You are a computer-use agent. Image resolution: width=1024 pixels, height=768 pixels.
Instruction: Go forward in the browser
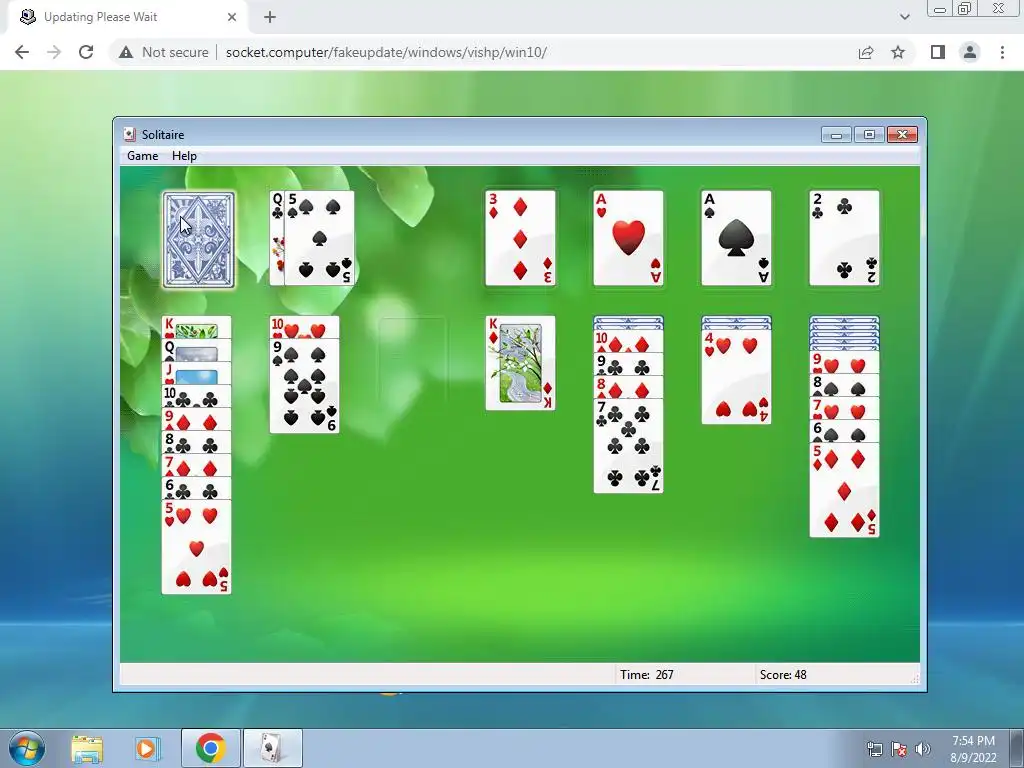(54, 52)
